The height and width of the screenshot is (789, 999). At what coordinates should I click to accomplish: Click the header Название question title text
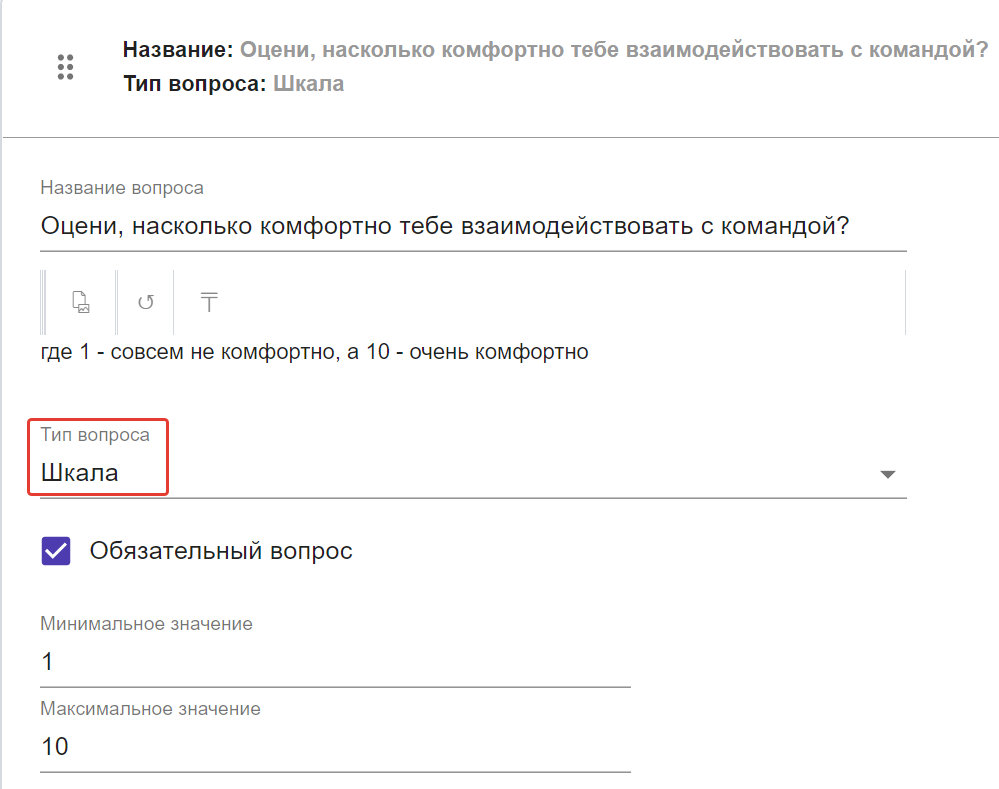[x=555, y=49]
